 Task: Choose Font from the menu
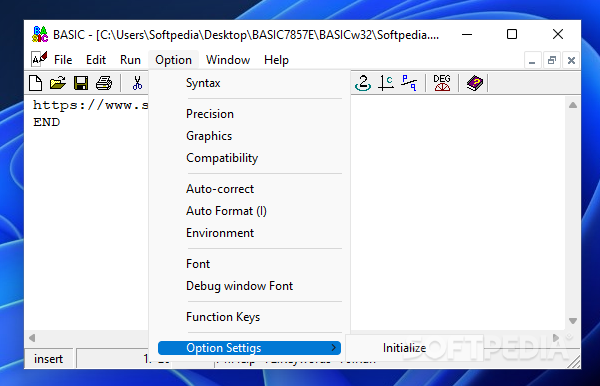(x=249, y=264)
